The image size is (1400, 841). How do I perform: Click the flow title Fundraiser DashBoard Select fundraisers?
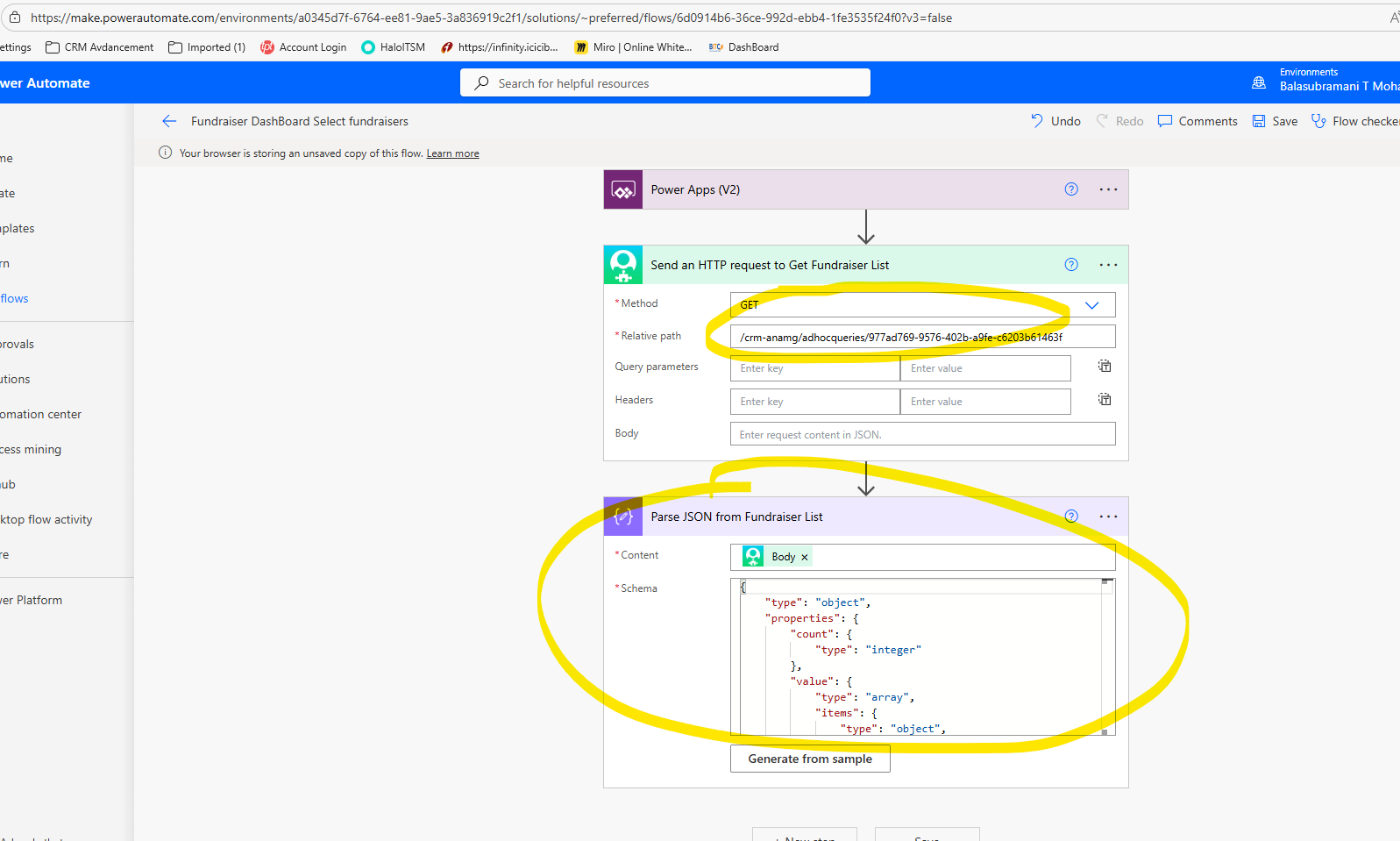click(x=300, y=121)
